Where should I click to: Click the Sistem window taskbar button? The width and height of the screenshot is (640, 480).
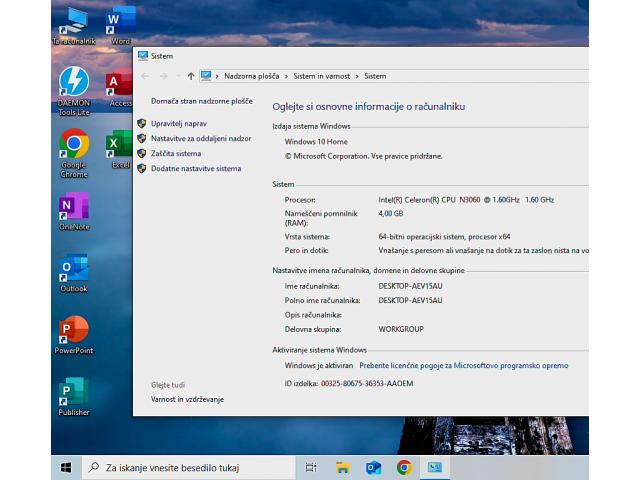click(x=435, y=467)
